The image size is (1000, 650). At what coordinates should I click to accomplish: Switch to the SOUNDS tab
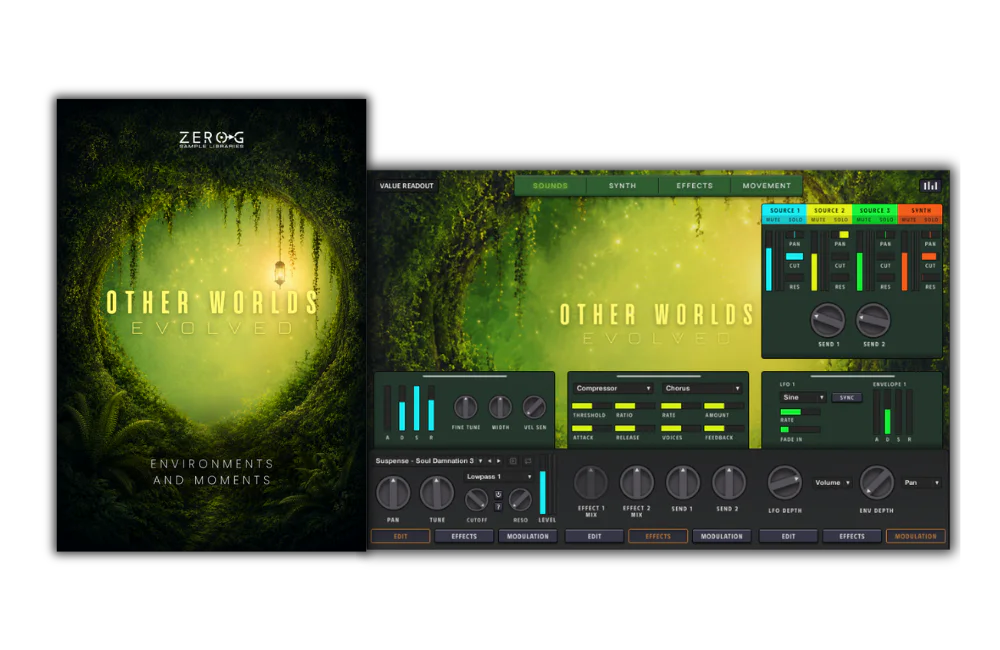pos(550,186)
